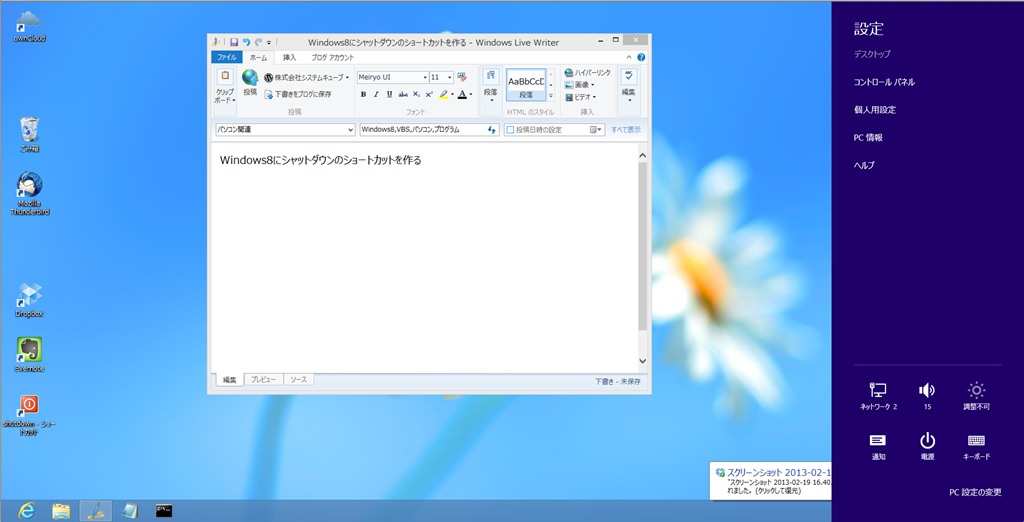This screenshot has width=1024, height=522.
Task: Open the ビデオ insert video menu
Action: [x=581, y=97]
